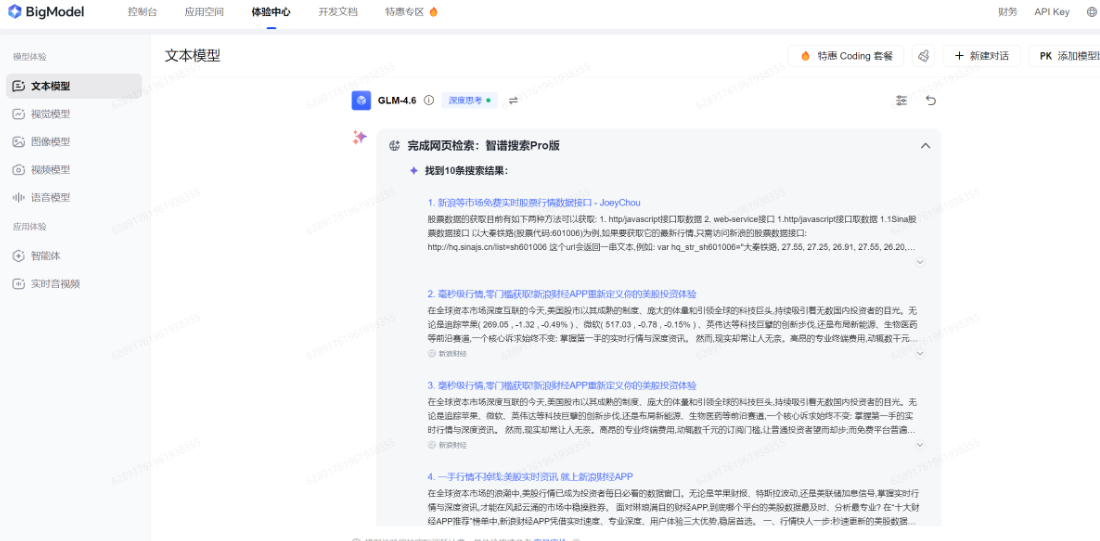Click info icon next to GLM-4.6
1100x541 pixels.
pyautogui.click(x=429, y=100)
